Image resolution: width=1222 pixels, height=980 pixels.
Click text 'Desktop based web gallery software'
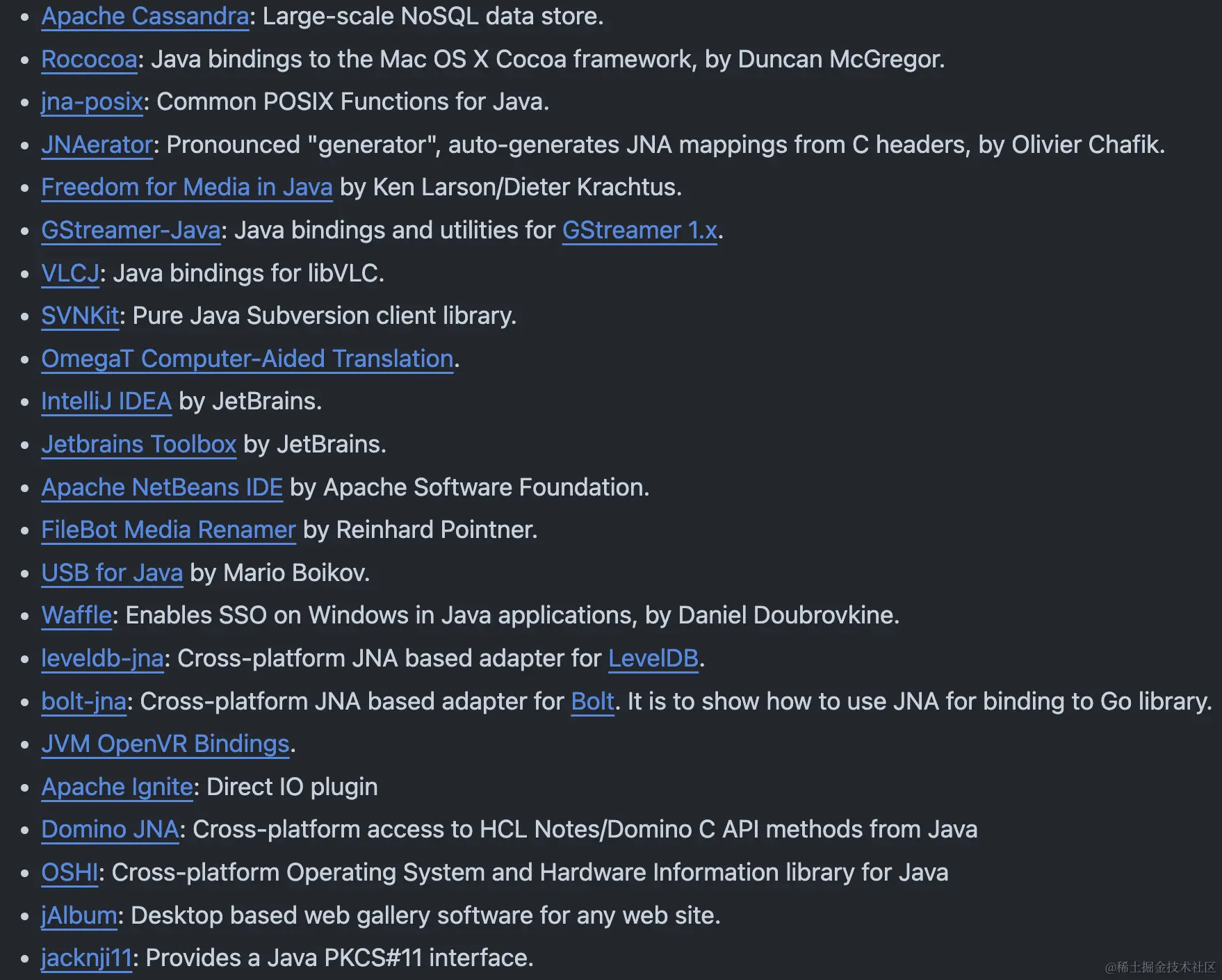332,915
